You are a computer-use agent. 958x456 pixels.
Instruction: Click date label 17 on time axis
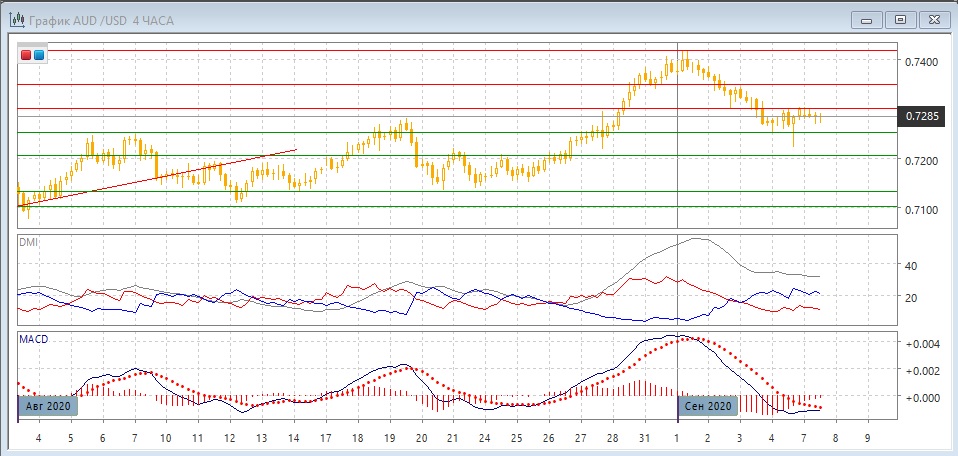pos(325,438)
